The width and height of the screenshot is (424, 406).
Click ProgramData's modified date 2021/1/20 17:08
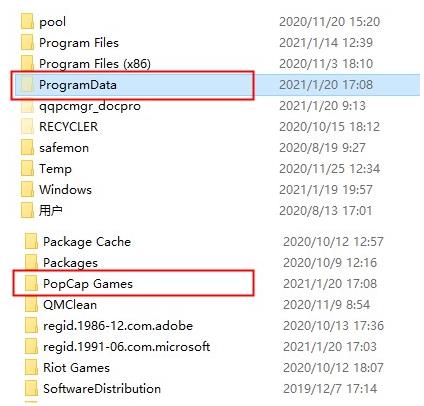(326, 85)
